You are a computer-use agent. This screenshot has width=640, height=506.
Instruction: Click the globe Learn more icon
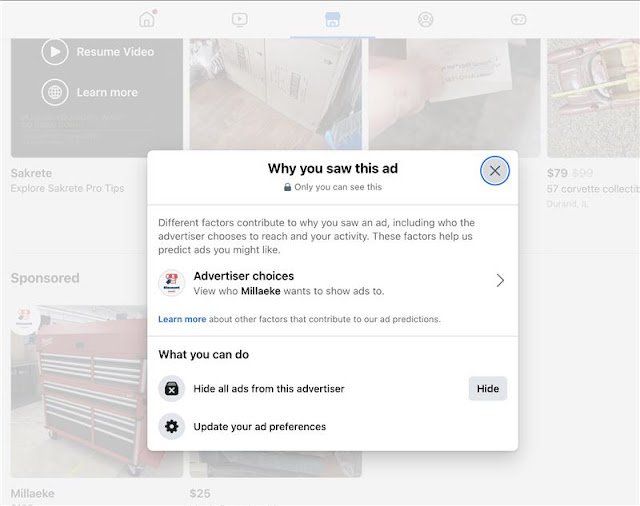(55, 92)
